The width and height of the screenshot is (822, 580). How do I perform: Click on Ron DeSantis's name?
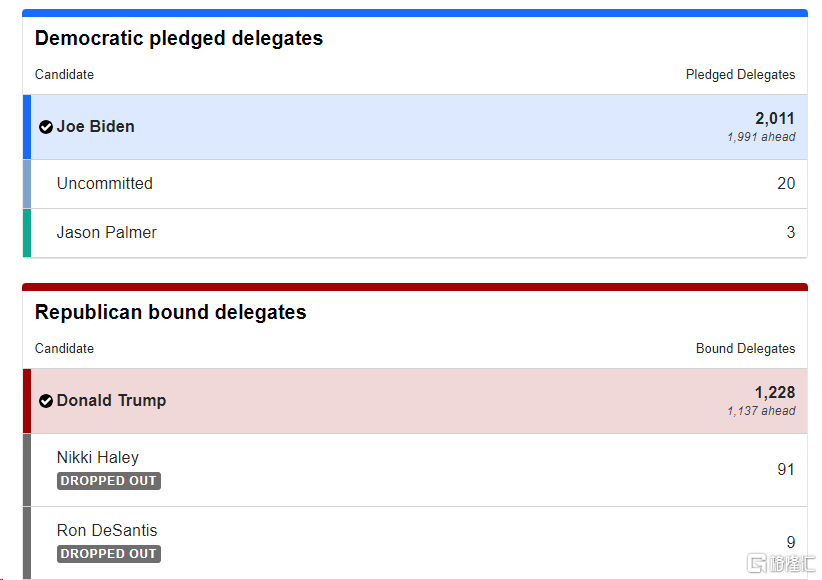point(107,531)
